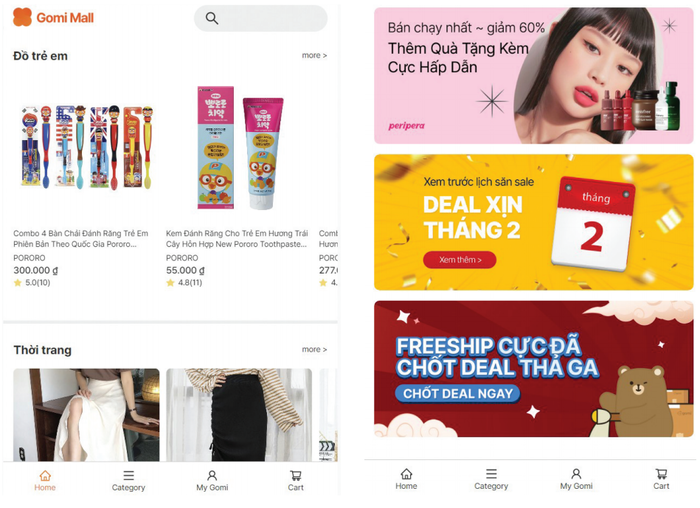700x508 pixels.
Task: Go to Home on right screen
Action: [x=406, y=479]
